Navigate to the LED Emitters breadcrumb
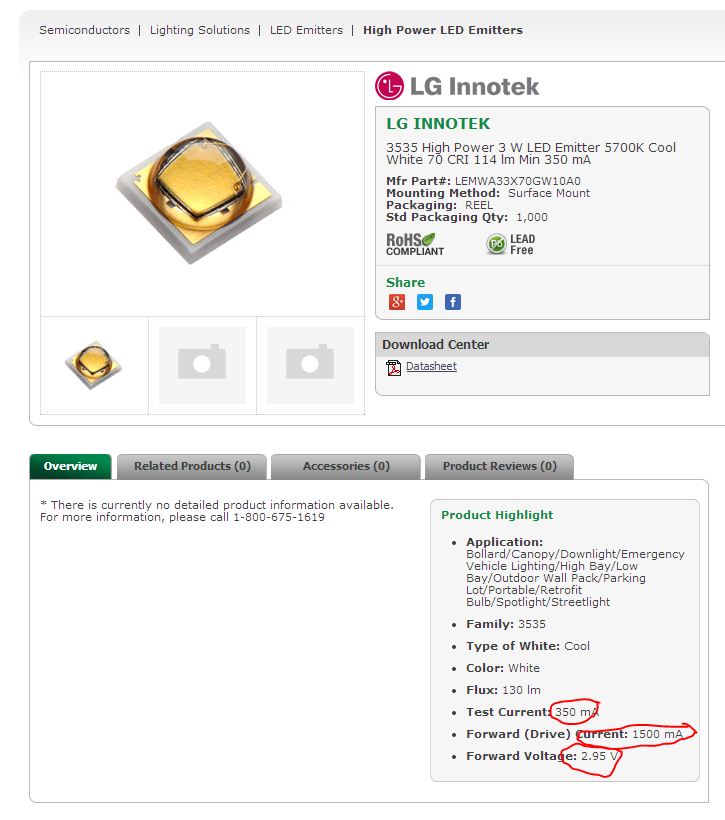Viewport: 725px width, 820px height. point(306,30)
